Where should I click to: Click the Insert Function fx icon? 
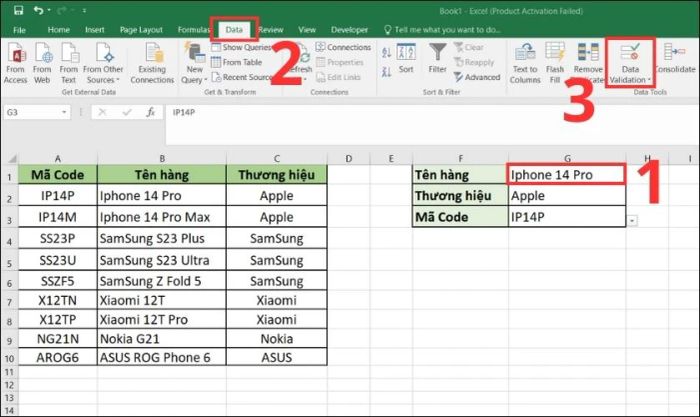150,112
